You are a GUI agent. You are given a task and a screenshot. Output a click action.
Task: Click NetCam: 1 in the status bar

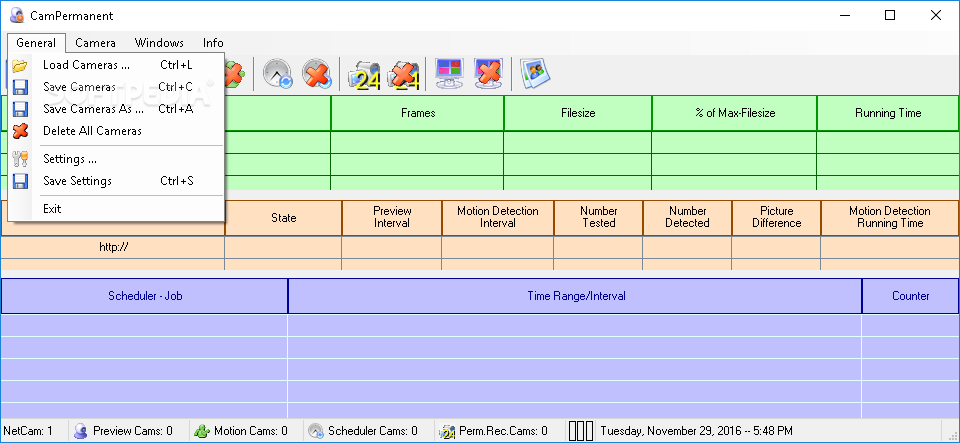tap(28, 431)
